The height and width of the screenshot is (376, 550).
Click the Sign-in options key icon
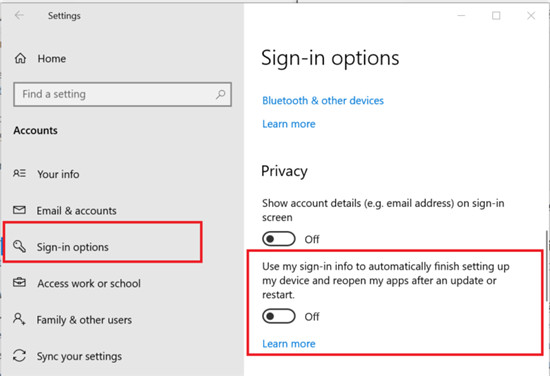pos(20,246)
